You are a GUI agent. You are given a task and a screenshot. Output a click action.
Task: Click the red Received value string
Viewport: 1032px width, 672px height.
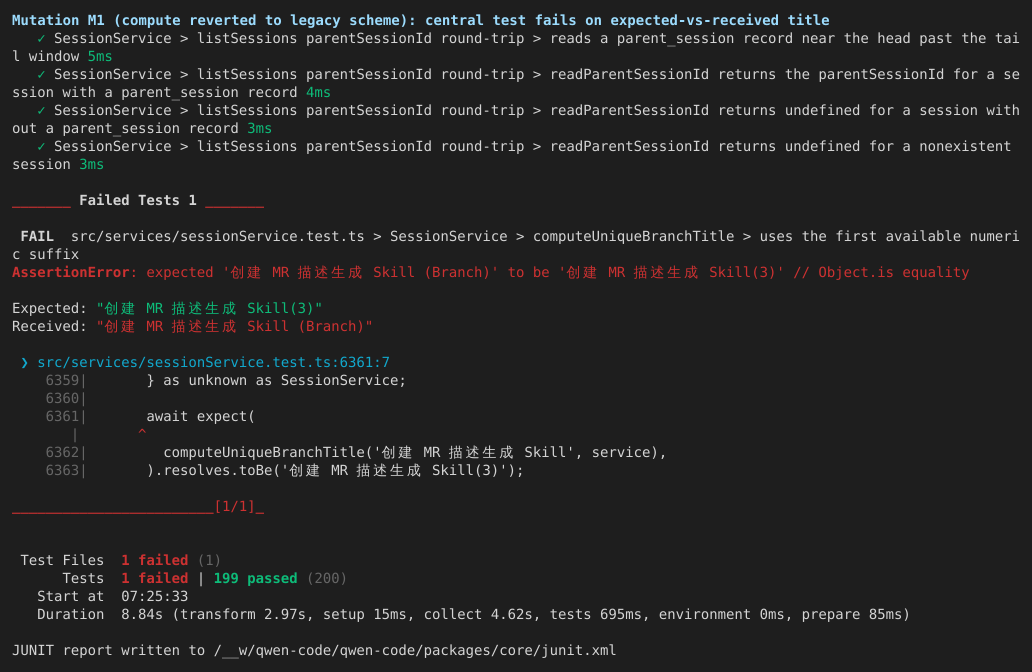[x=234, y=326]
